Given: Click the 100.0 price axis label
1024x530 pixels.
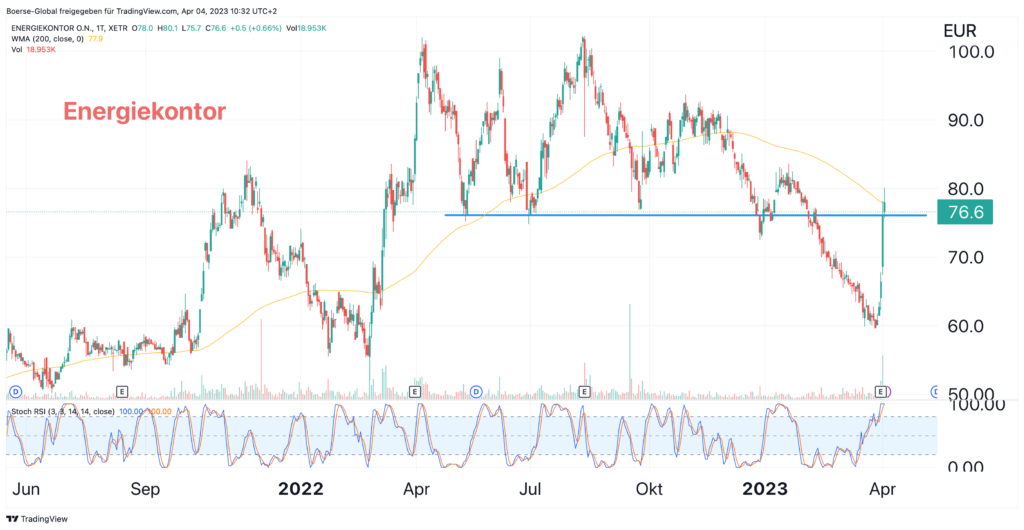Looking at the screenshot, I should [969, 52].
